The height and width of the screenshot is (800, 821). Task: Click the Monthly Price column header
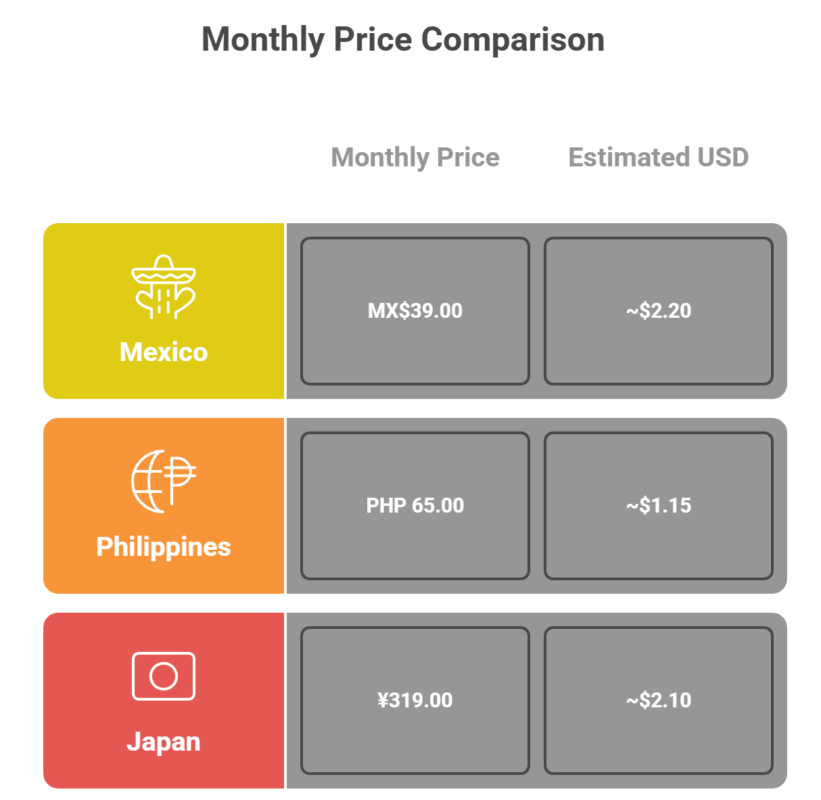415,157
